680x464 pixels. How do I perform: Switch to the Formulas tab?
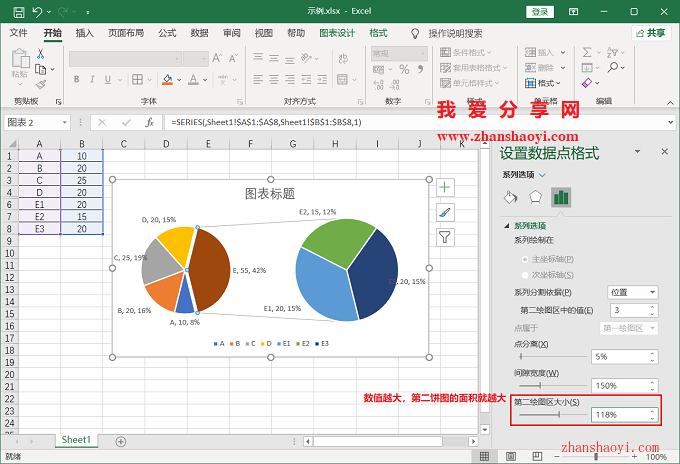(167, 33)
